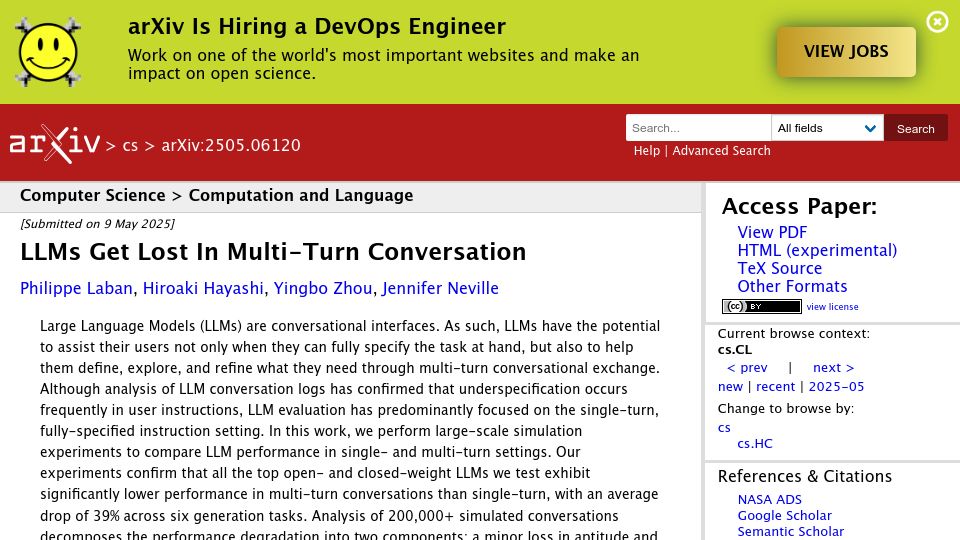Click the arXiv logo

pos(54,144)
